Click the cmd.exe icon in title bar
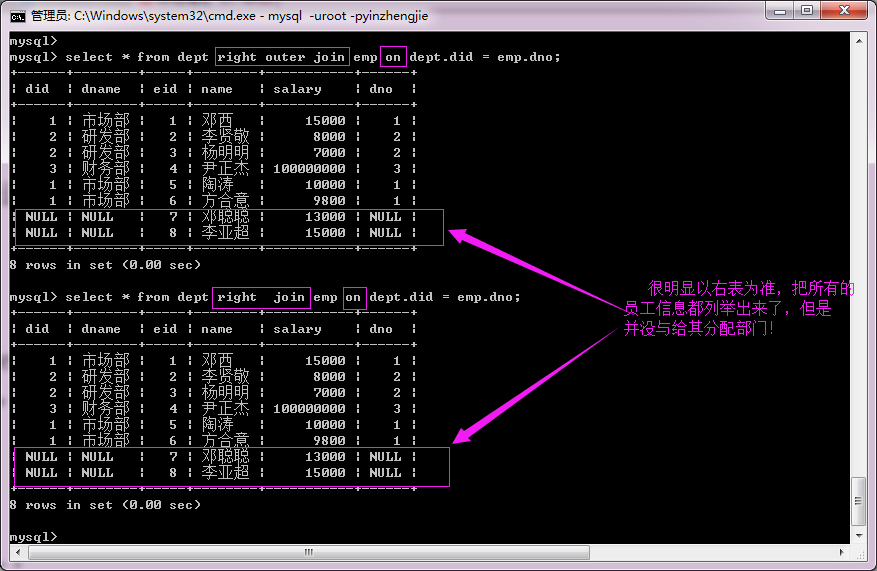Screen dimensions: 877x571 click(x=18, y=17)
